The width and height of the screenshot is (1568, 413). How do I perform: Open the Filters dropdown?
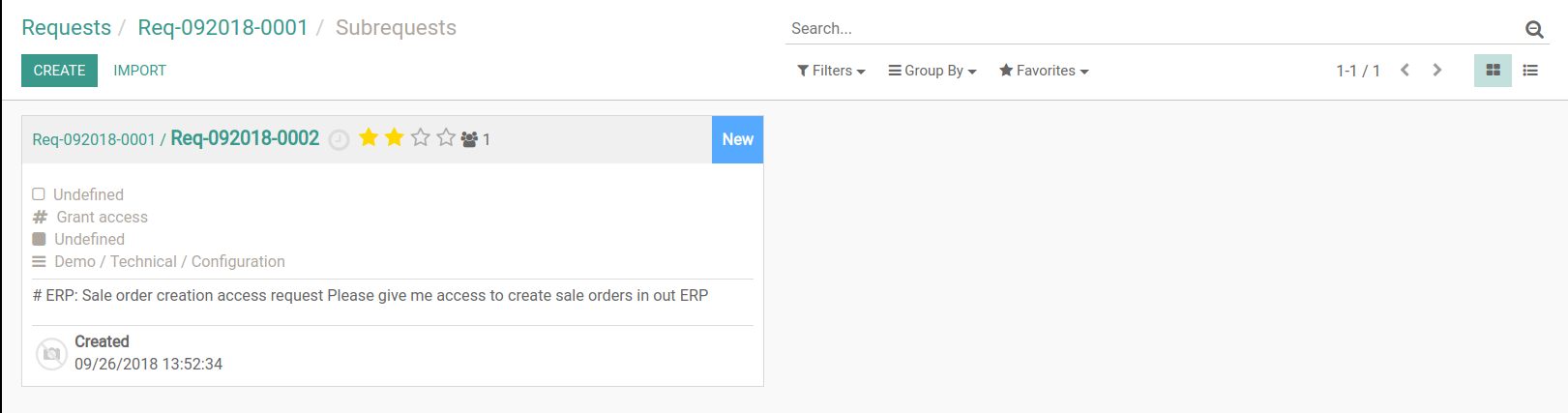click(x=831, y=71)
